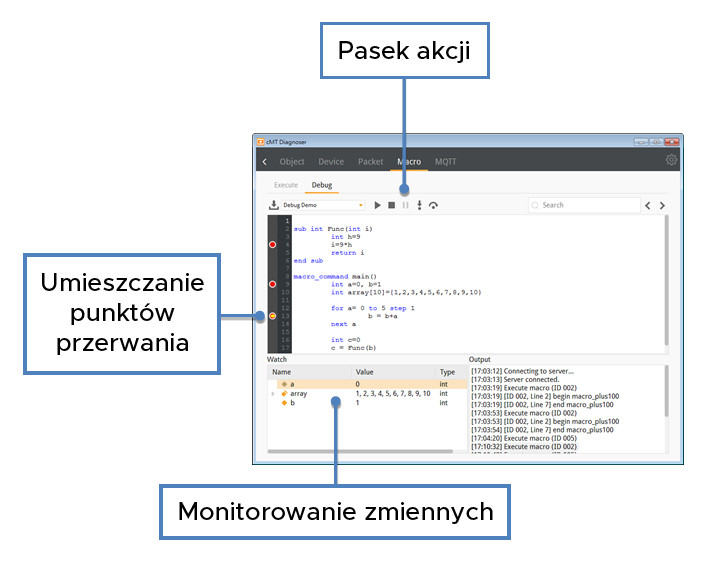Switch to the Packet tab
Viewport: 717px width, 566px height.
pos(370,161)
